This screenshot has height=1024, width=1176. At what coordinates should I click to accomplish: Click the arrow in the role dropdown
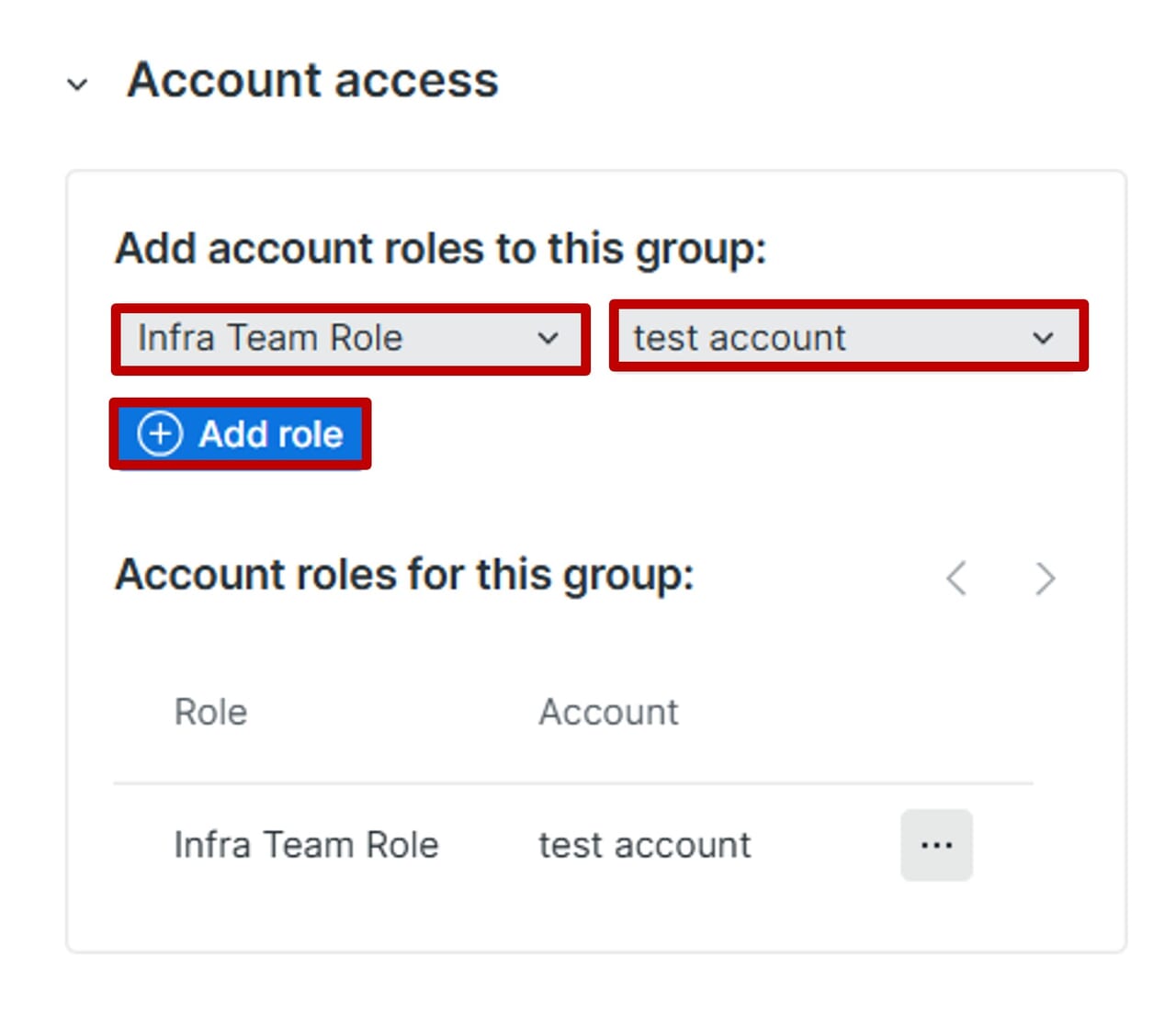click(548, 339)
